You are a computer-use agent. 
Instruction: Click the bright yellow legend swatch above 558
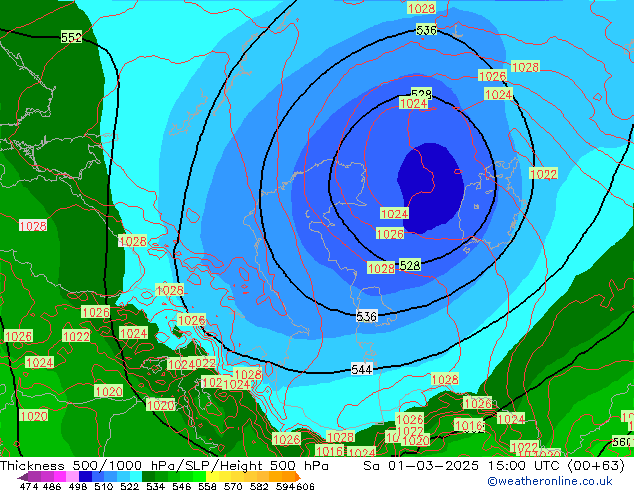[x=212, y=477]
